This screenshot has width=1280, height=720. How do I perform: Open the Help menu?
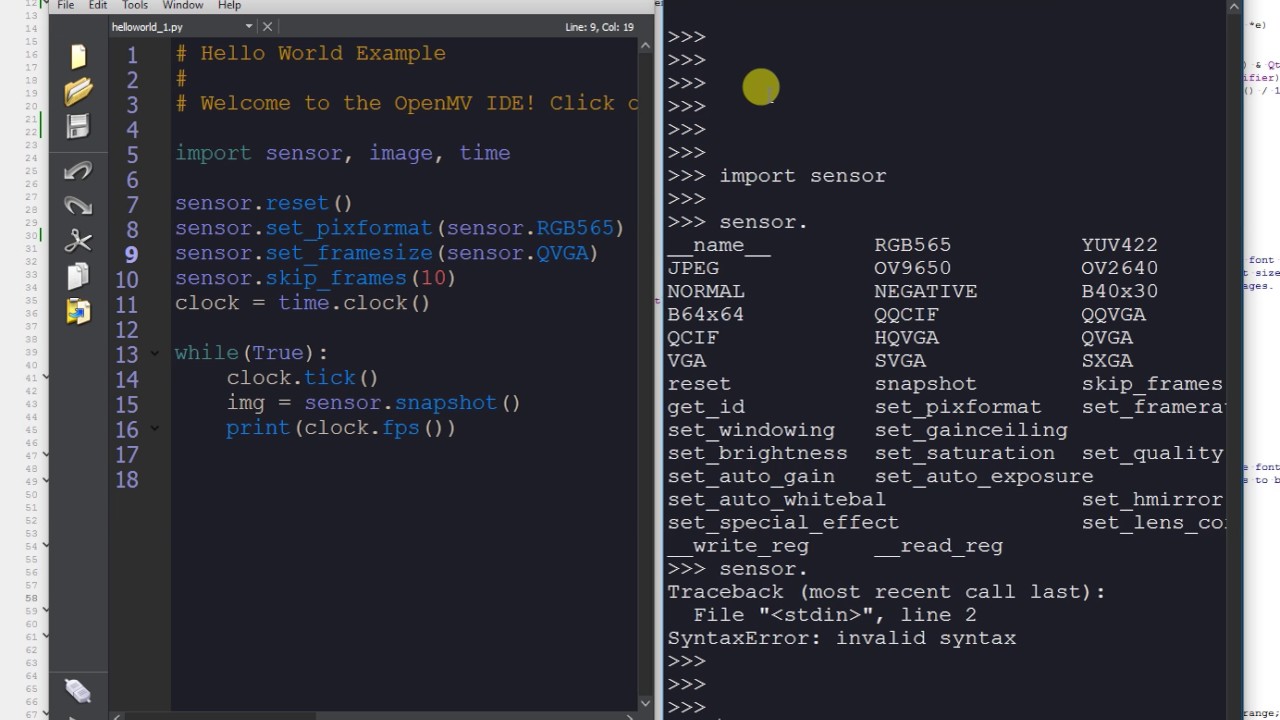click(x=230, y=5)
